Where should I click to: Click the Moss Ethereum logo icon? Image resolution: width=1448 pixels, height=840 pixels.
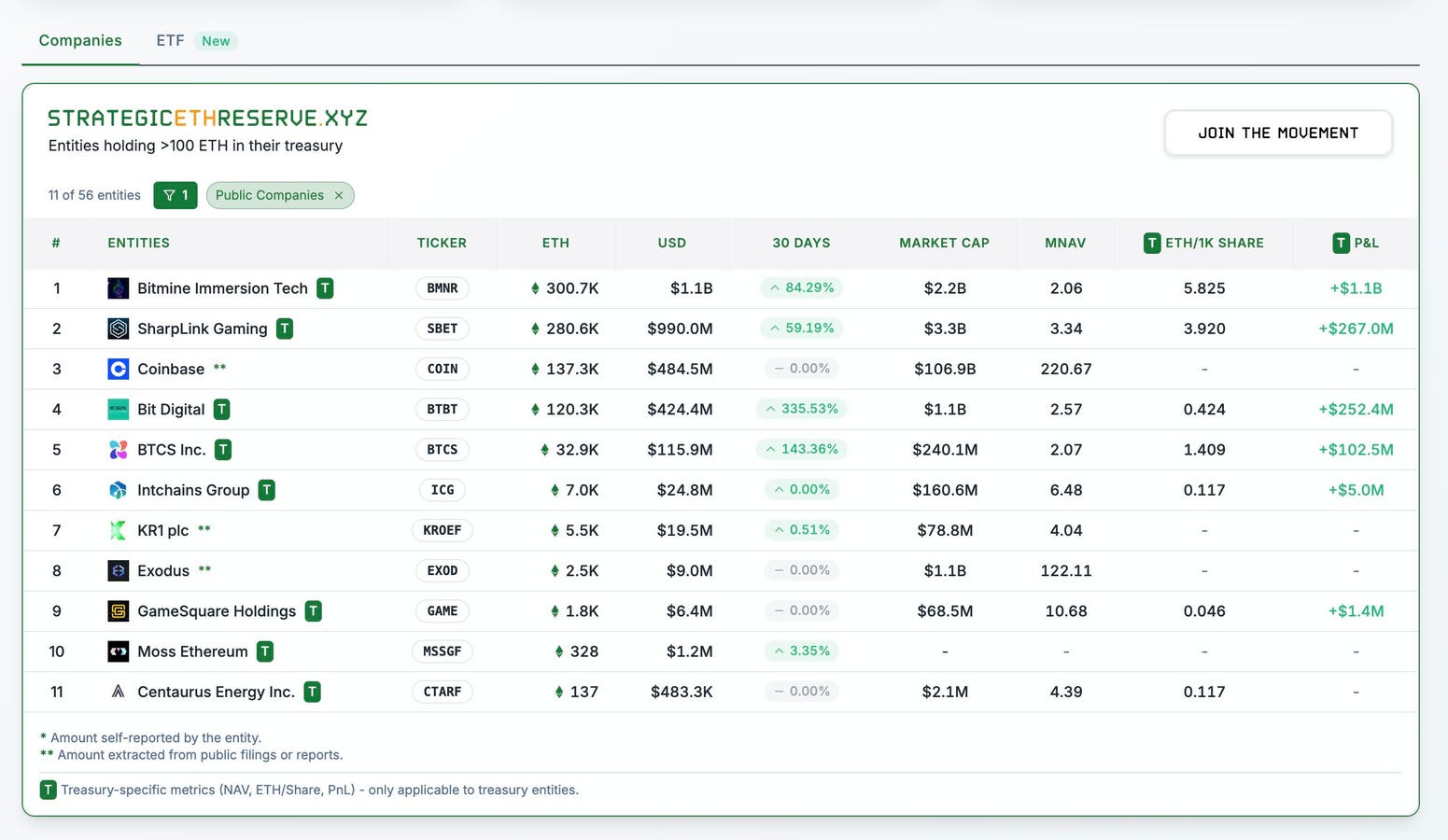pyautogui.click(x=118, y=651)
